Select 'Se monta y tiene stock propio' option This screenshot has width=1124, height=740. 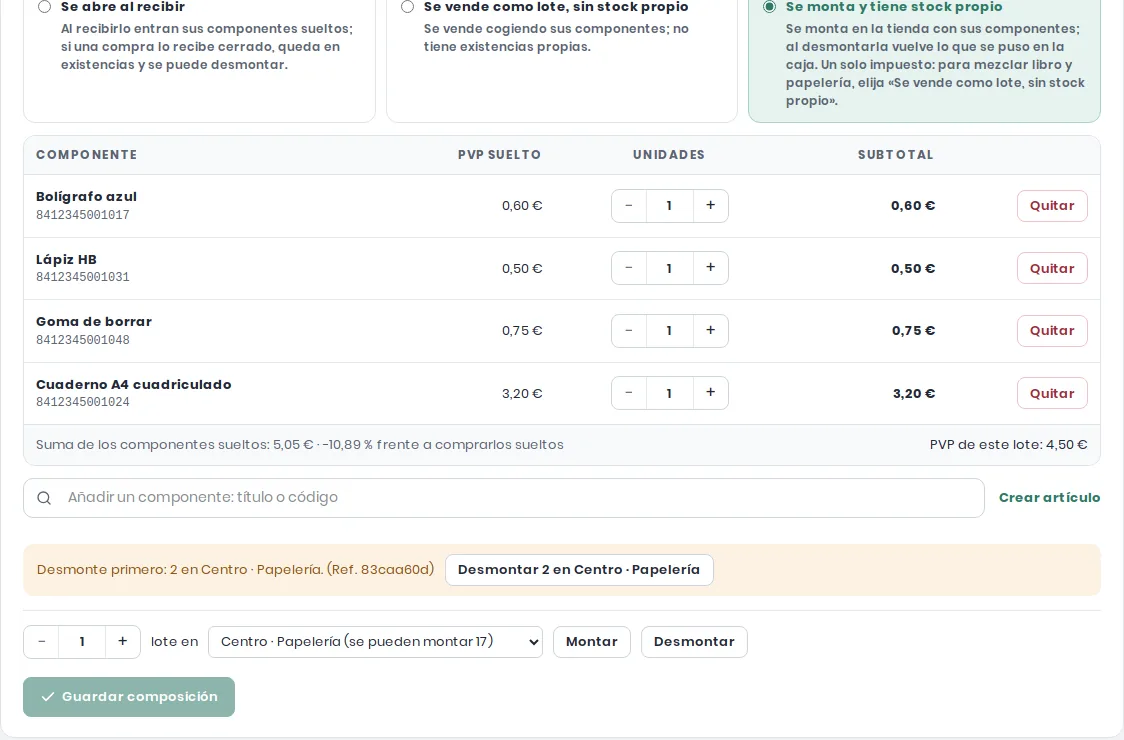point(769,7)
